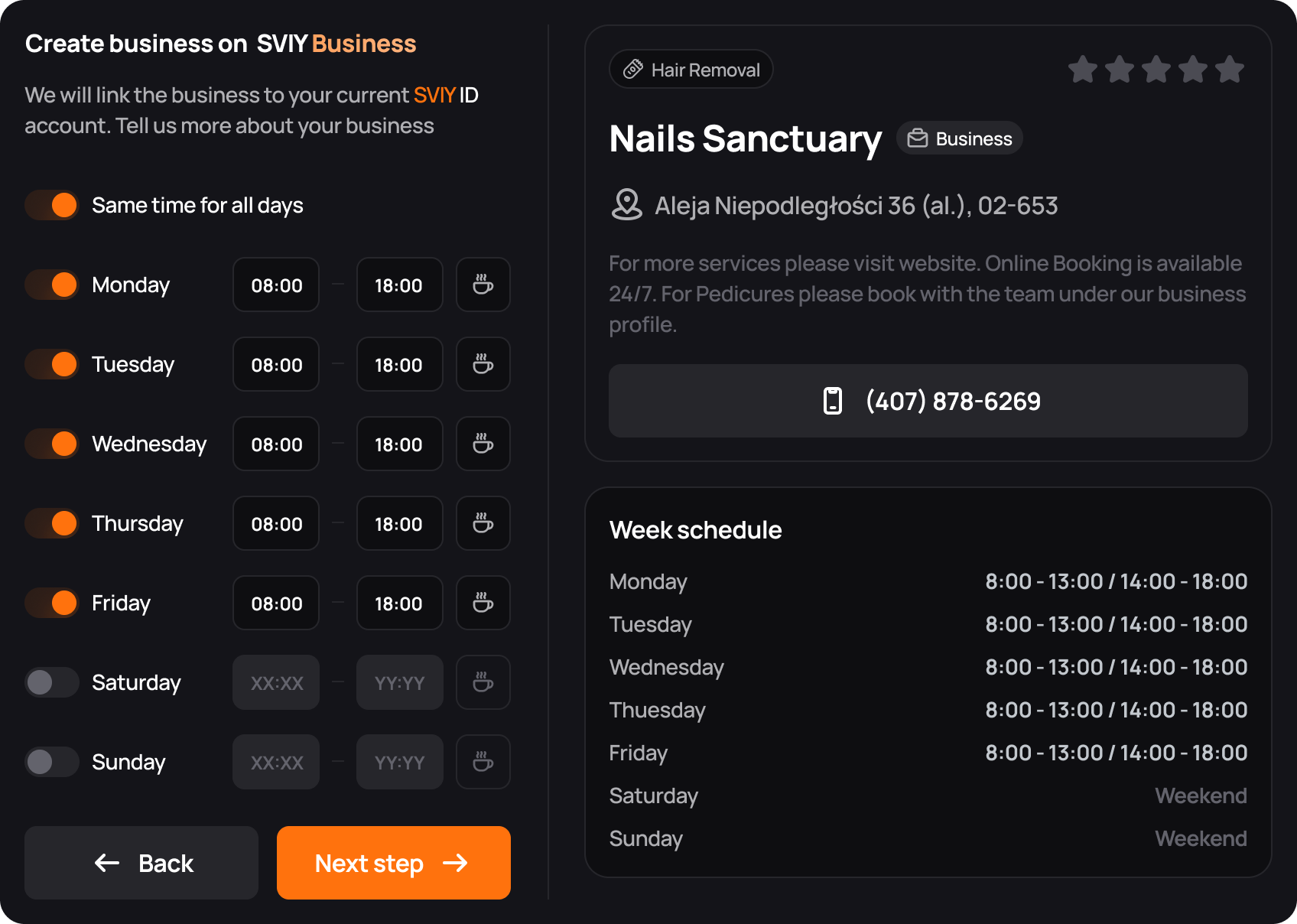Click the location pin icon by address
The height and width of the screenshot is (924, 1297).
627,205
